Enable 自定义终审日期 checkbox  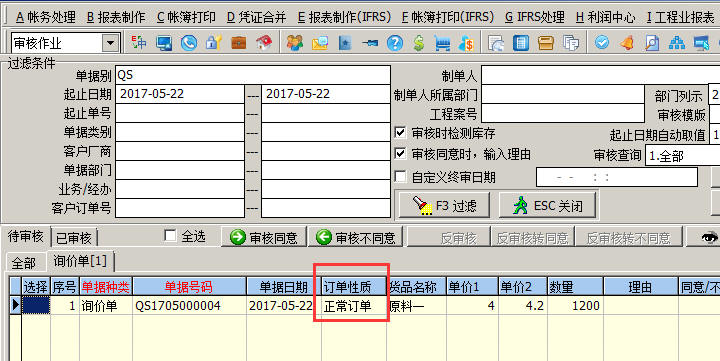pyautogui.click(x=400, y=176)
